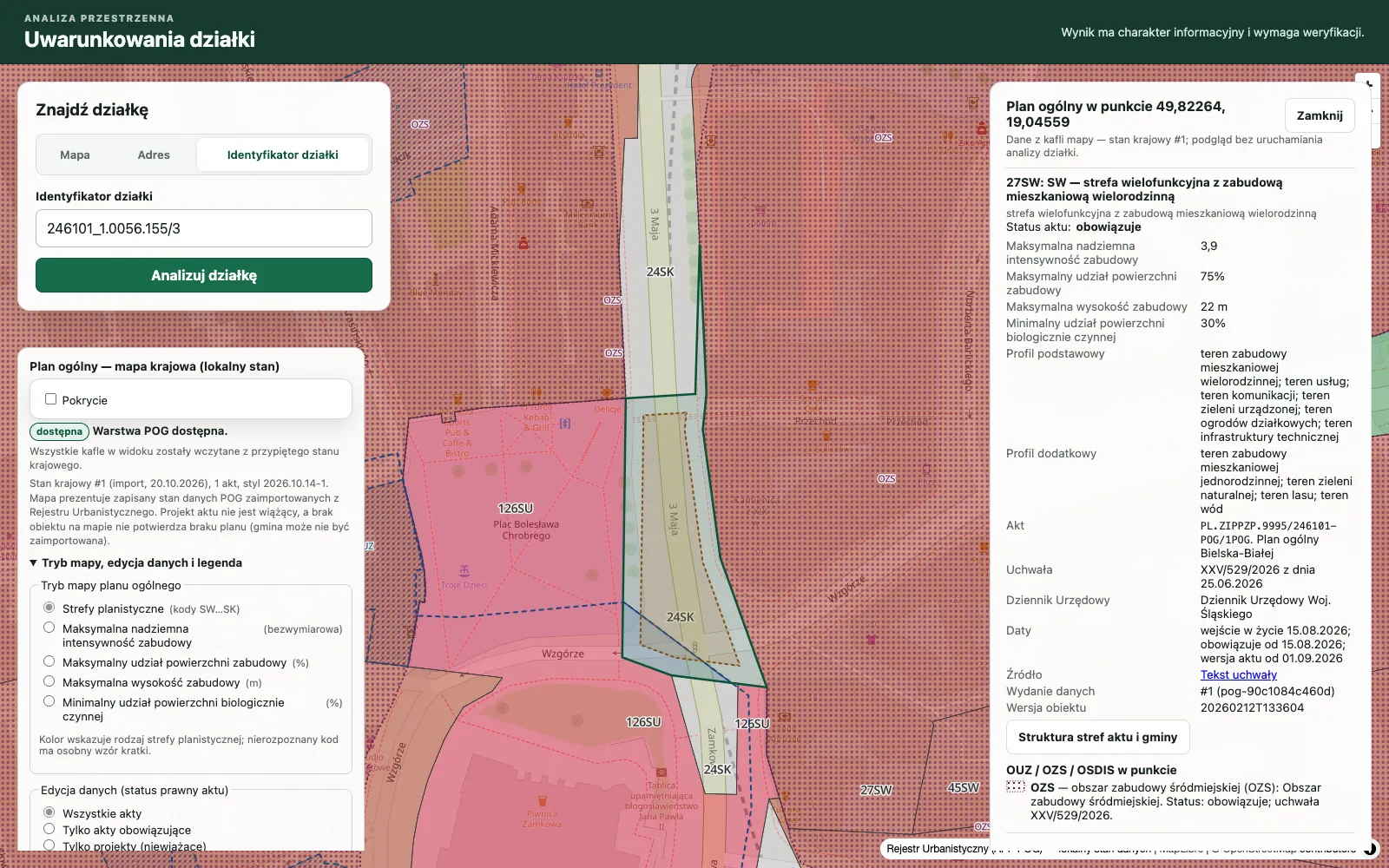This screenshot has width=1389, height=868.
Task: Choose the Wszystkie akty option
Action: [49, 812]
